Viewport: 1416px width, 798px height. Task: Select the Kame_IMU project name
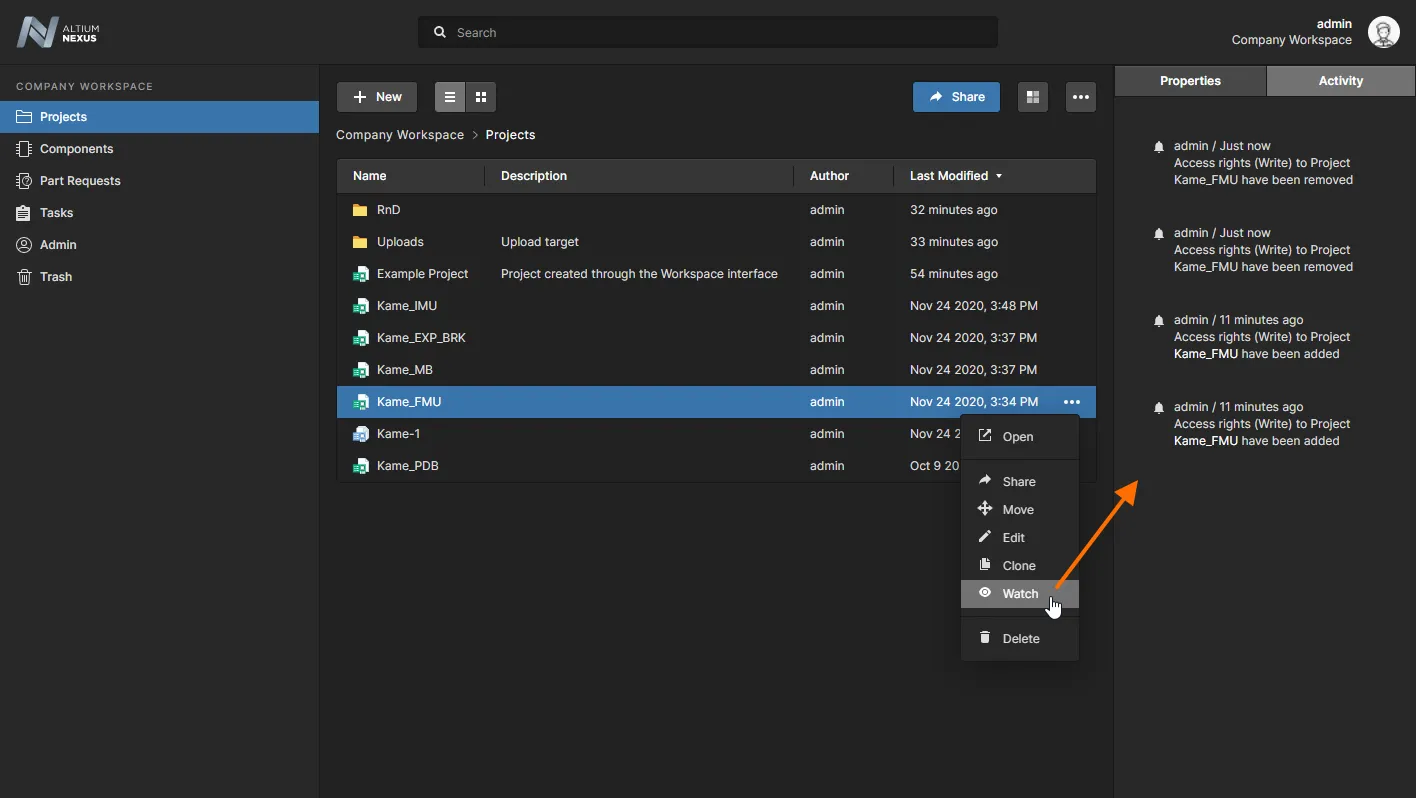click(407, 306)
